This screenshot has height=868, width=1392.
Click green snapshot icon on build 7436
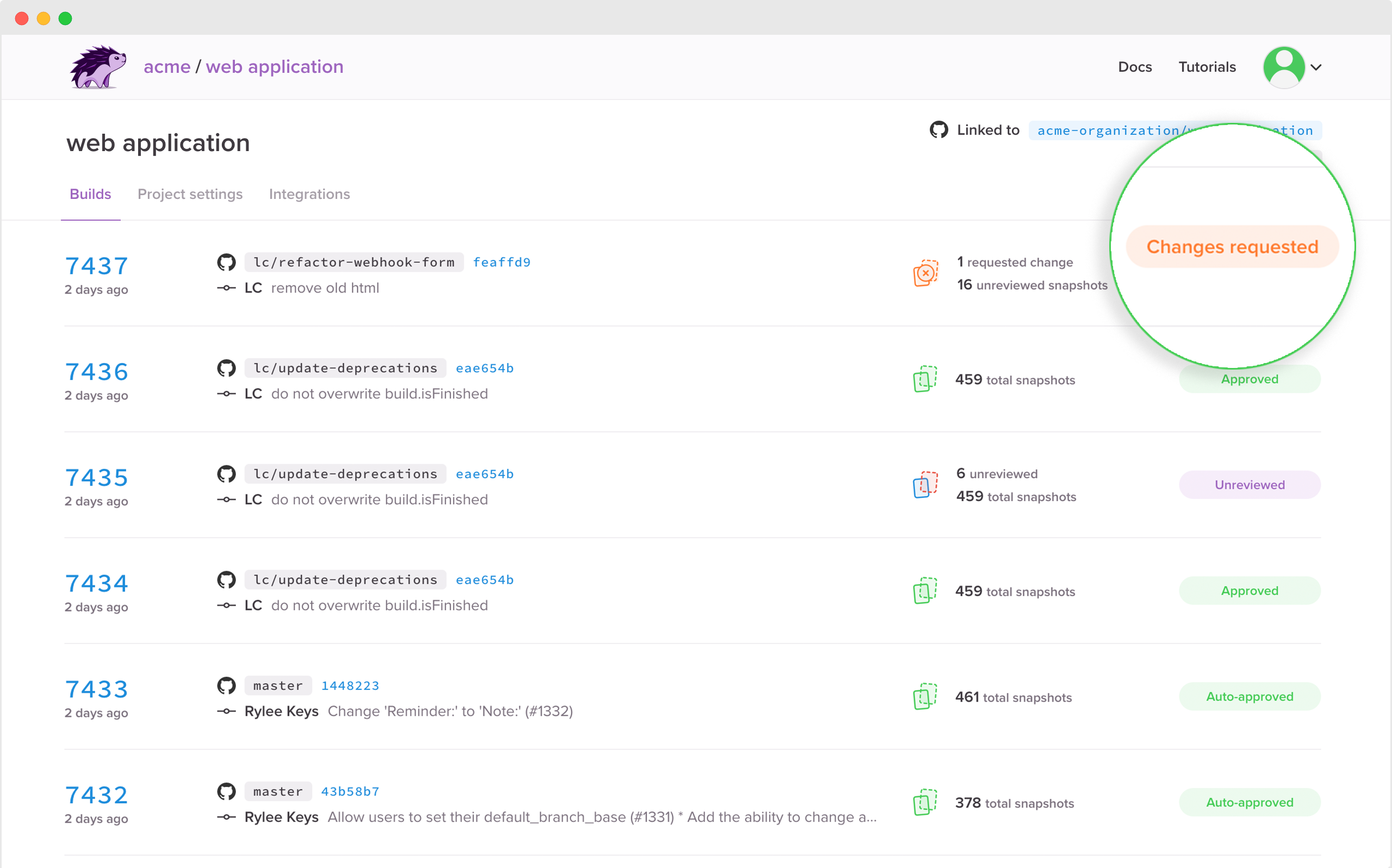[925, 379]
